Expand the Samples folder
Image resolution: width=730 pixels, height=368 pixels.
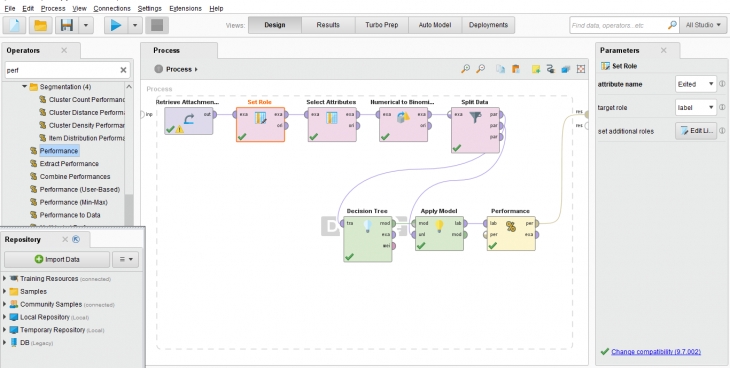[5, 292]
